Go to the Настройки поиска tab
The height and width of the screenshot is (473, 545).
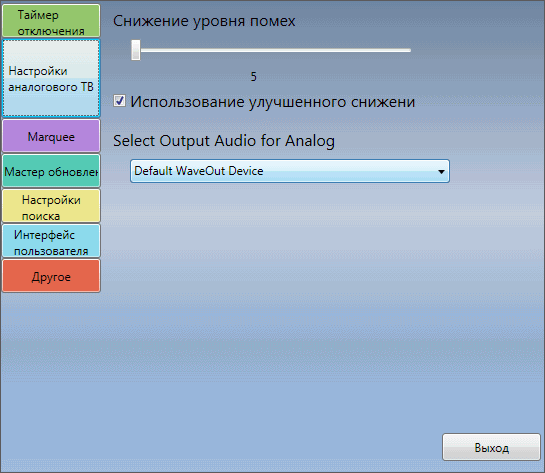[x=51, y=206]
